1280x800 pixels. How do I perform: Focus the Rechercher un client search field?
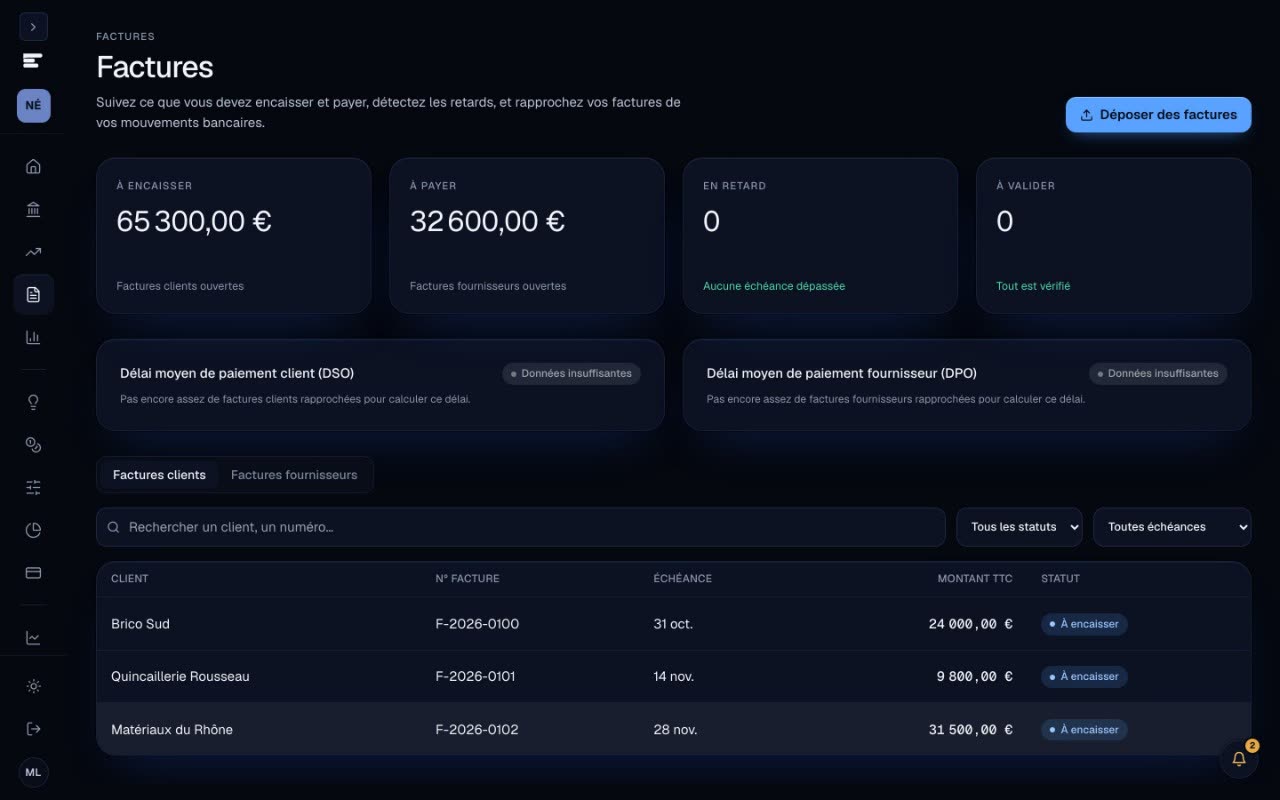pos(520,527)
